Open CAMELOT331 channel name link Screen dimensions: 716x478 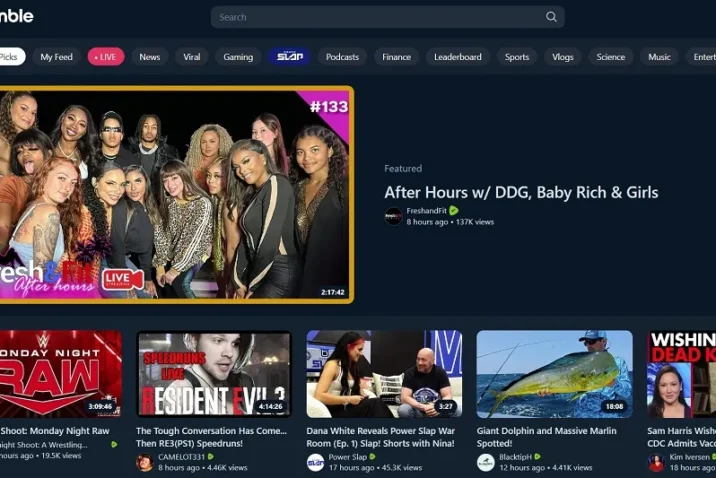181,457
